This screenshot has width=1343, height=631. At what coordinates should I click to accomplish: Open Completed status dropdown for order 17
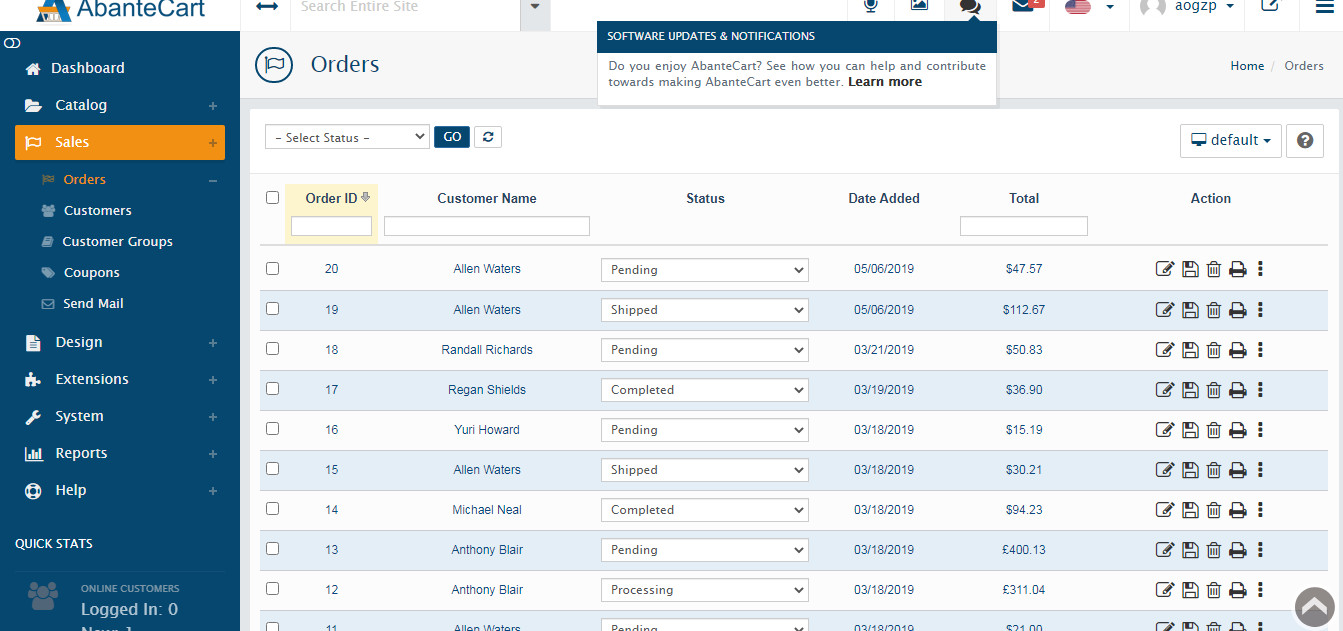(x=704, y=390)
